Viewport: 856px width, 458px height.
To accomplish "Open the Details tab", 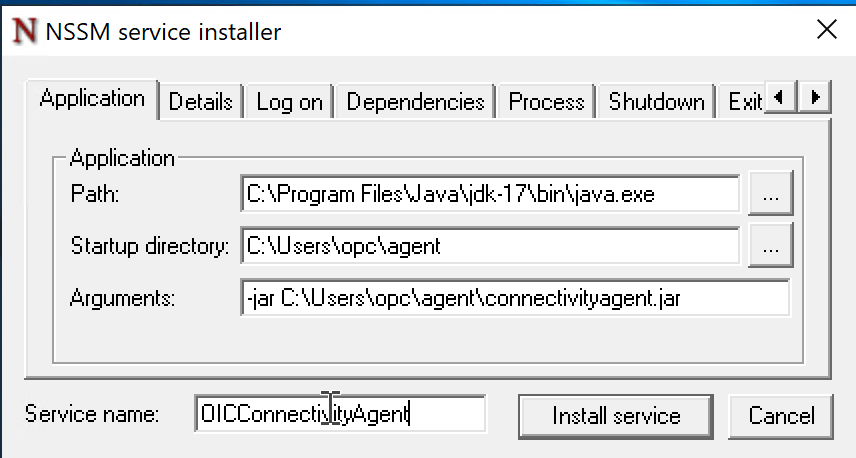I will point(200,102).
